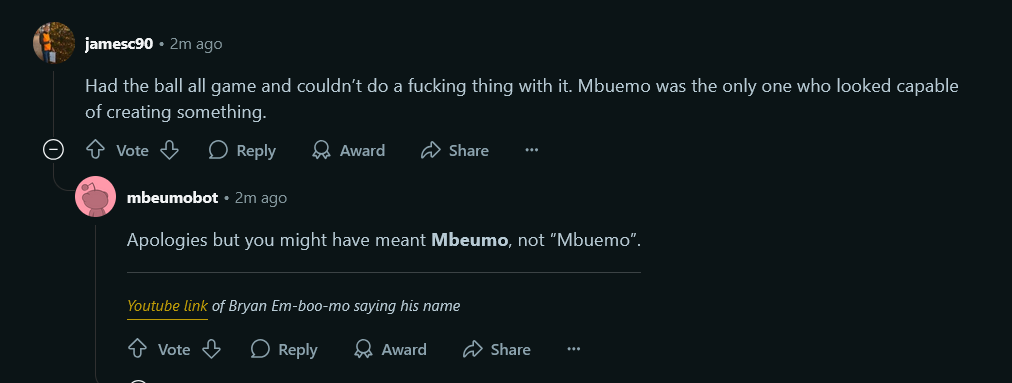Viewport: 1012px width, 383px height.
Task: Click jamesc90's avatar picture
Action: click(x=54, y=43)
